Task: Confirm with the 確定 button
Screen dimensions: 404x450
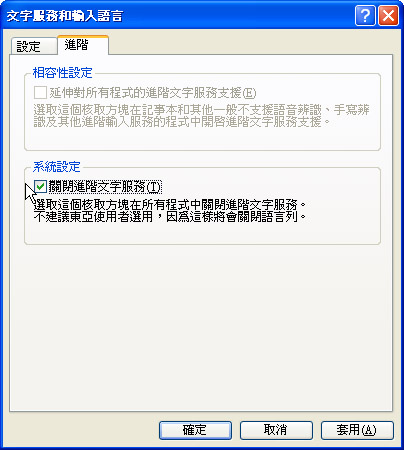Action: pos(195,430)
